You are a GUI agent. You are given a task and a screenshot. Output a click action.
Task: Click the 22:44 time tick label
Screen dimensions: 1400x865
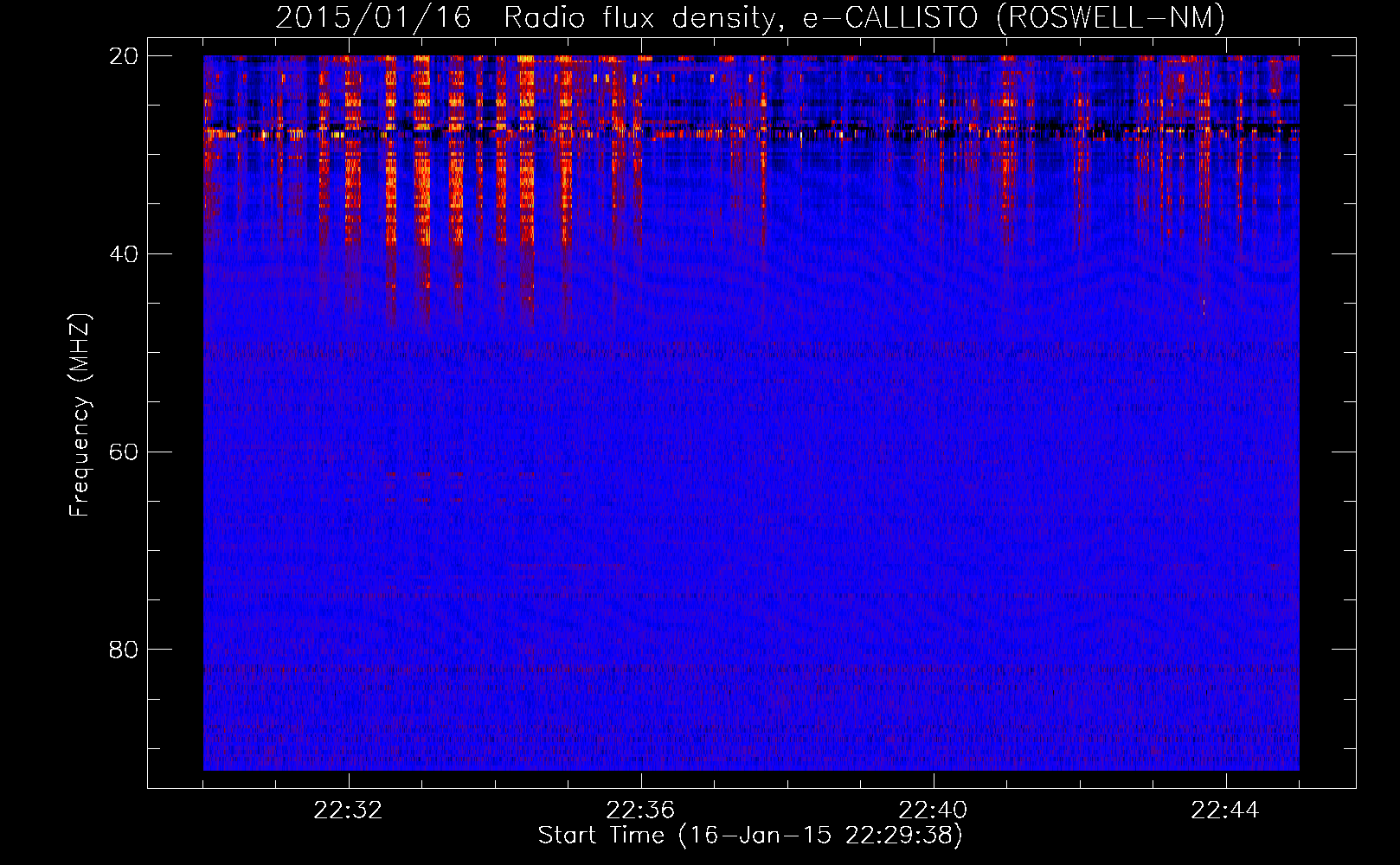point(1225,811)
